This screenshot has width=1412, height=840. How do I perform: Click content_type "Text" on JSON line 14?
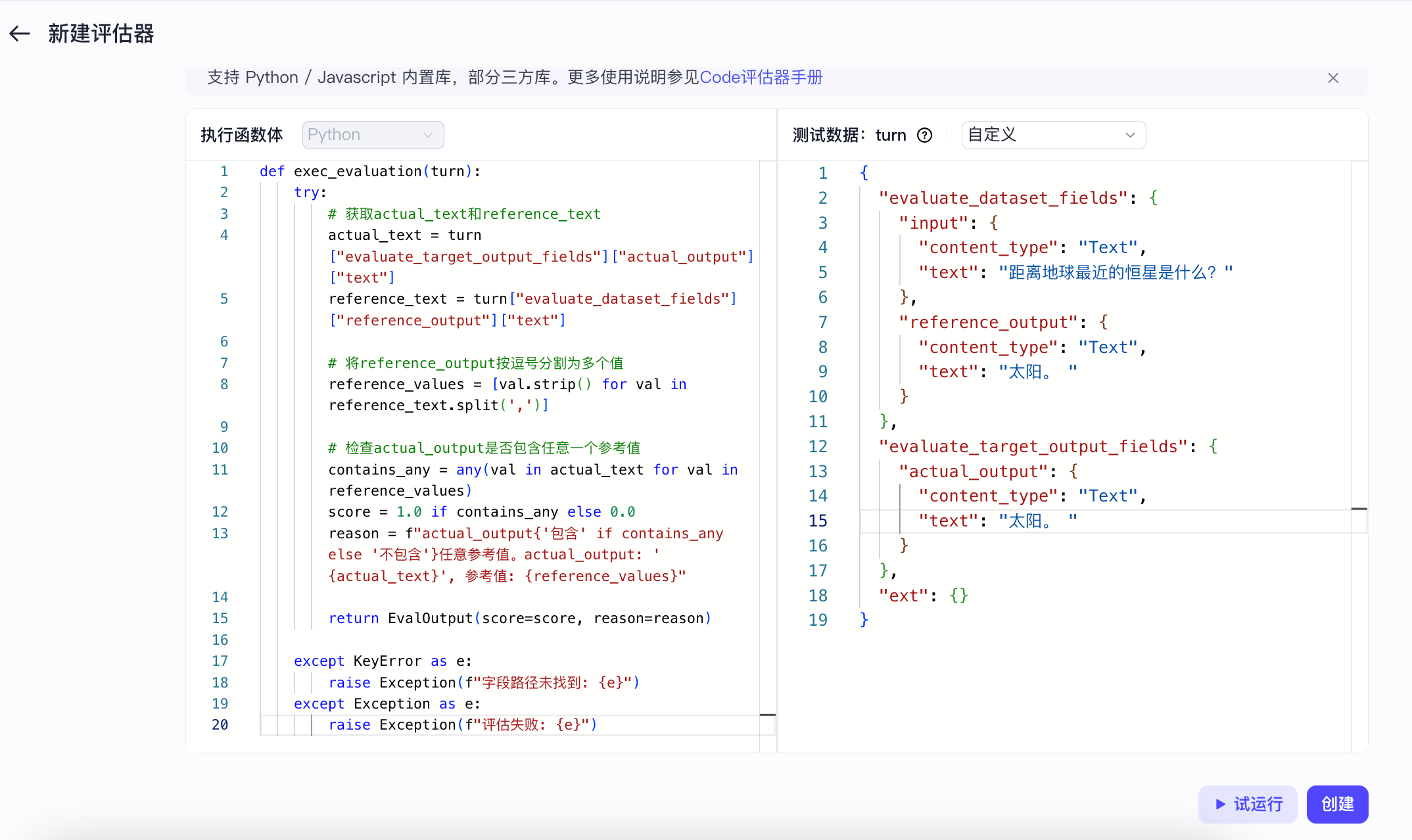pyautogui.click(x=1108, y=496)
